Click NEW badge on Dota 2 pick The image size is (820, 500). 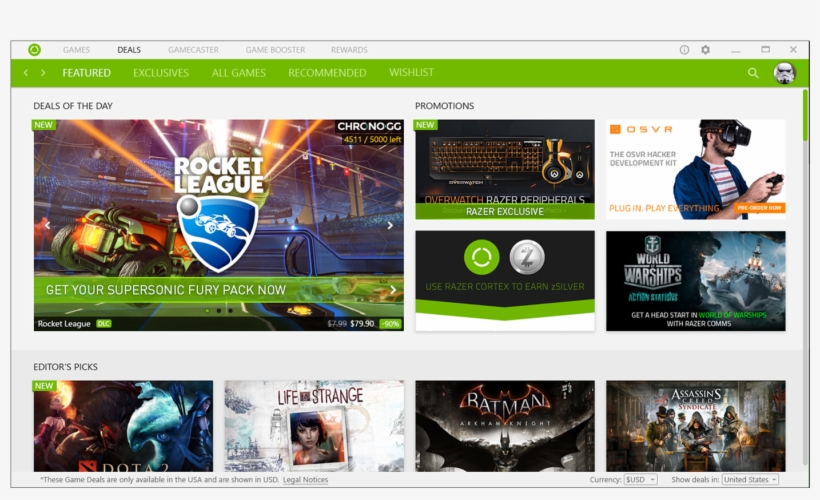pyautogui.click(x=44, y=385)
